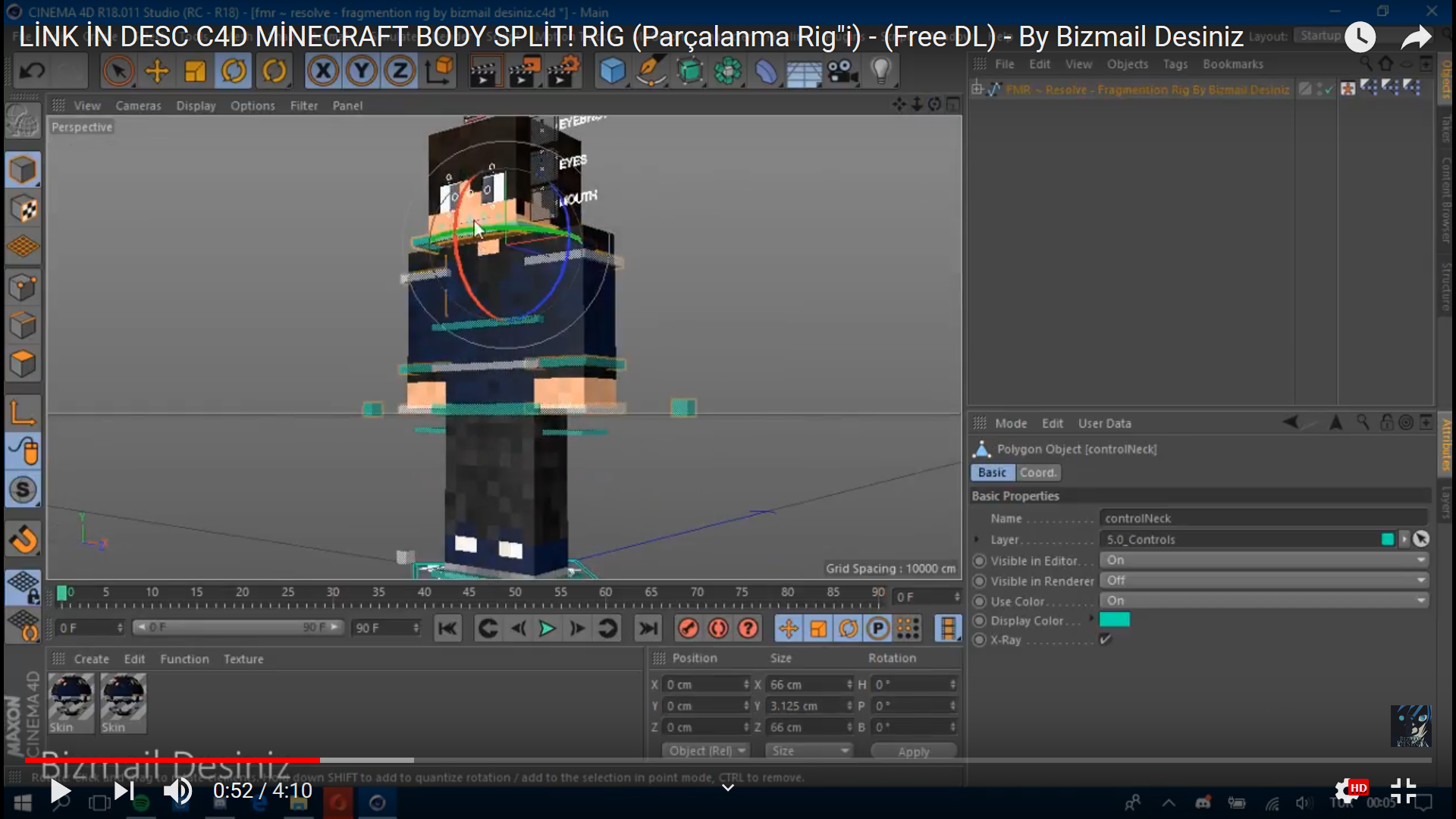
Task: Mute the video volume
Action: pyautogui.click(x=178, y=791)
